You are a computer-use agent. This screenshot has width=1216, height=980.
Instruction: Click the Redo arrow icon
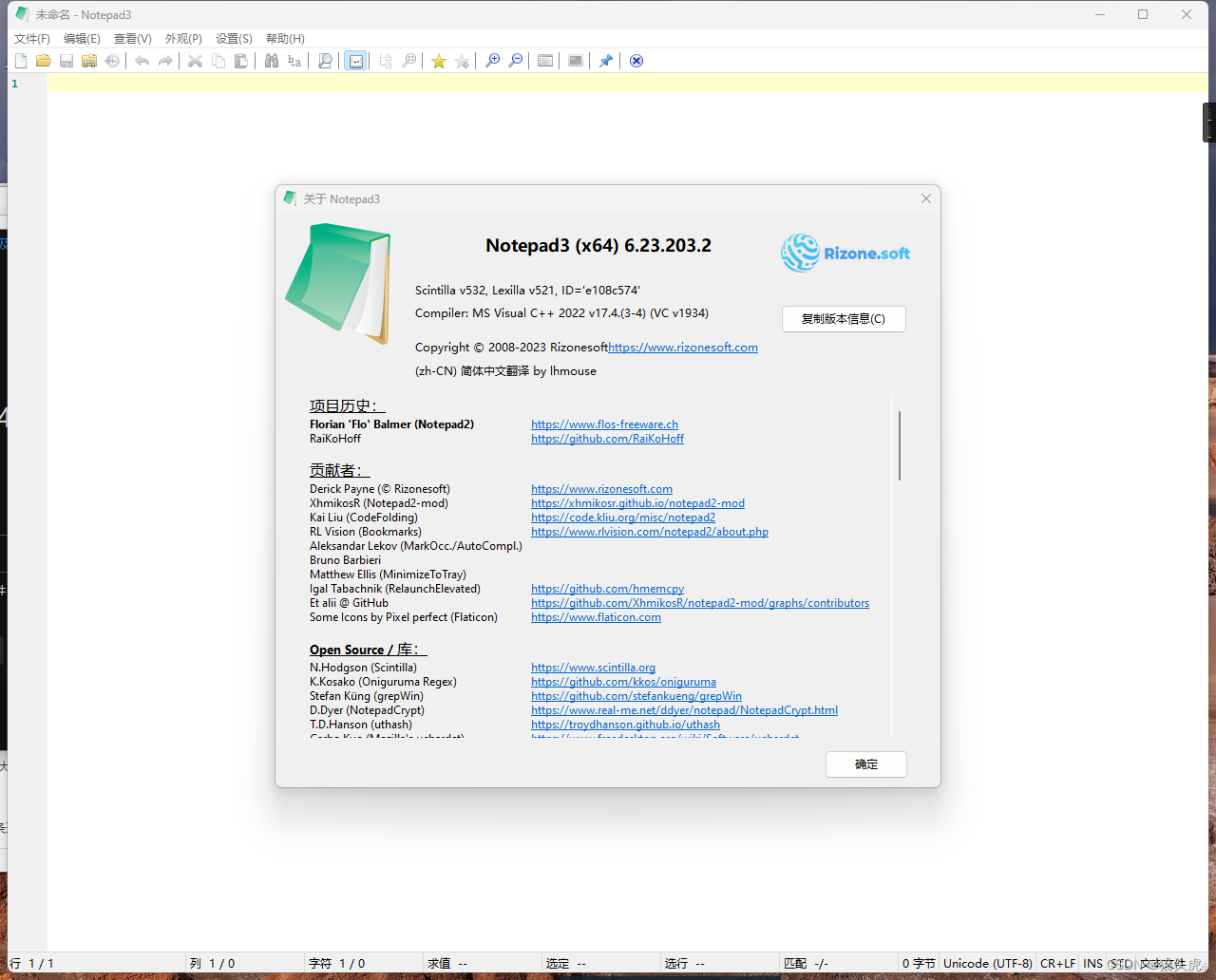165,61
